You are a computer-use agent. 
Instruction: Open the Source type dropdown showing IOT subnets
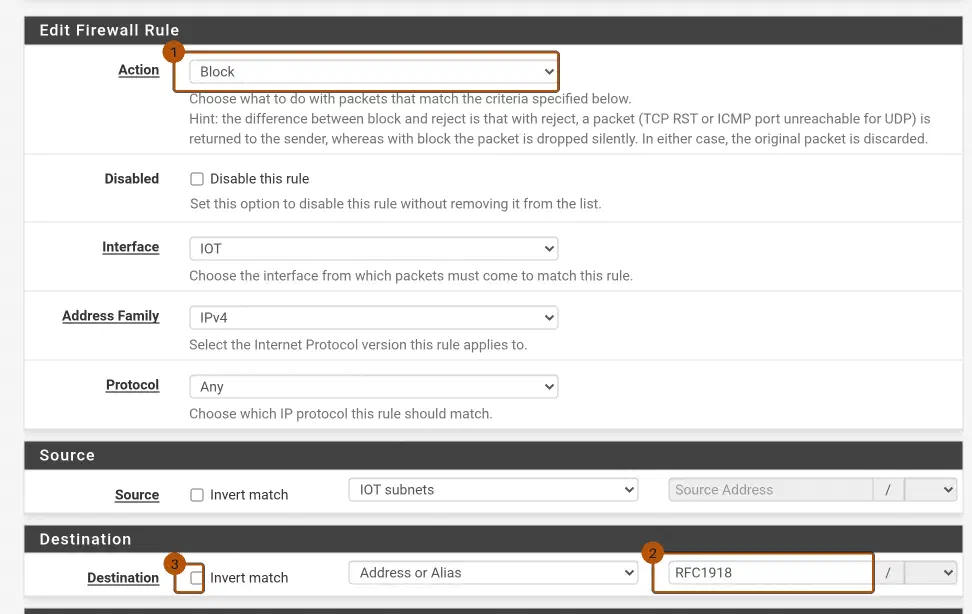point(493,490)
